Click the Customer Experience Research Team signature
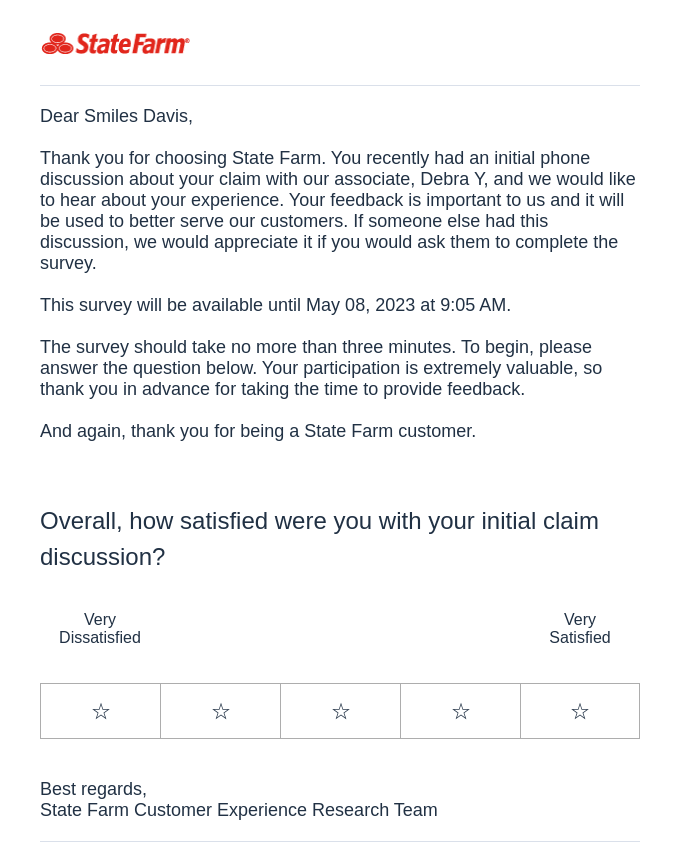 (x=239, y=810)
